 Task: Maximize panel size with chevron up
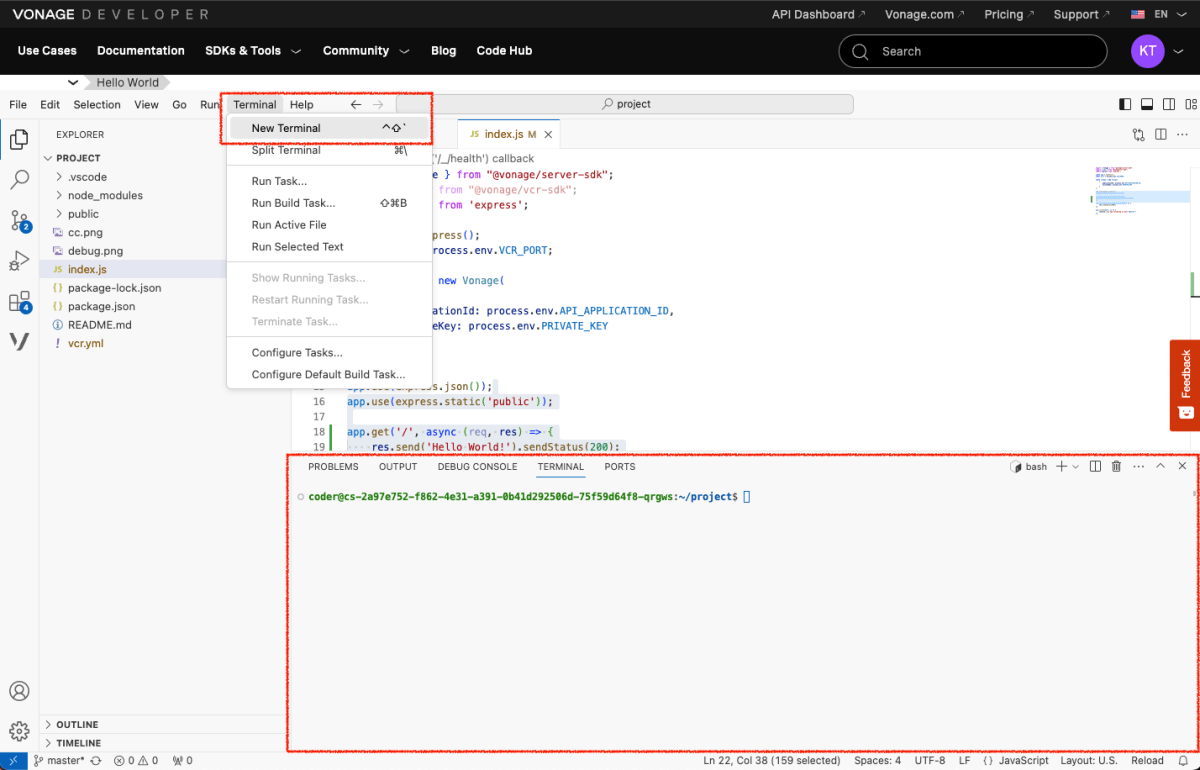(x=1160, y=466)
